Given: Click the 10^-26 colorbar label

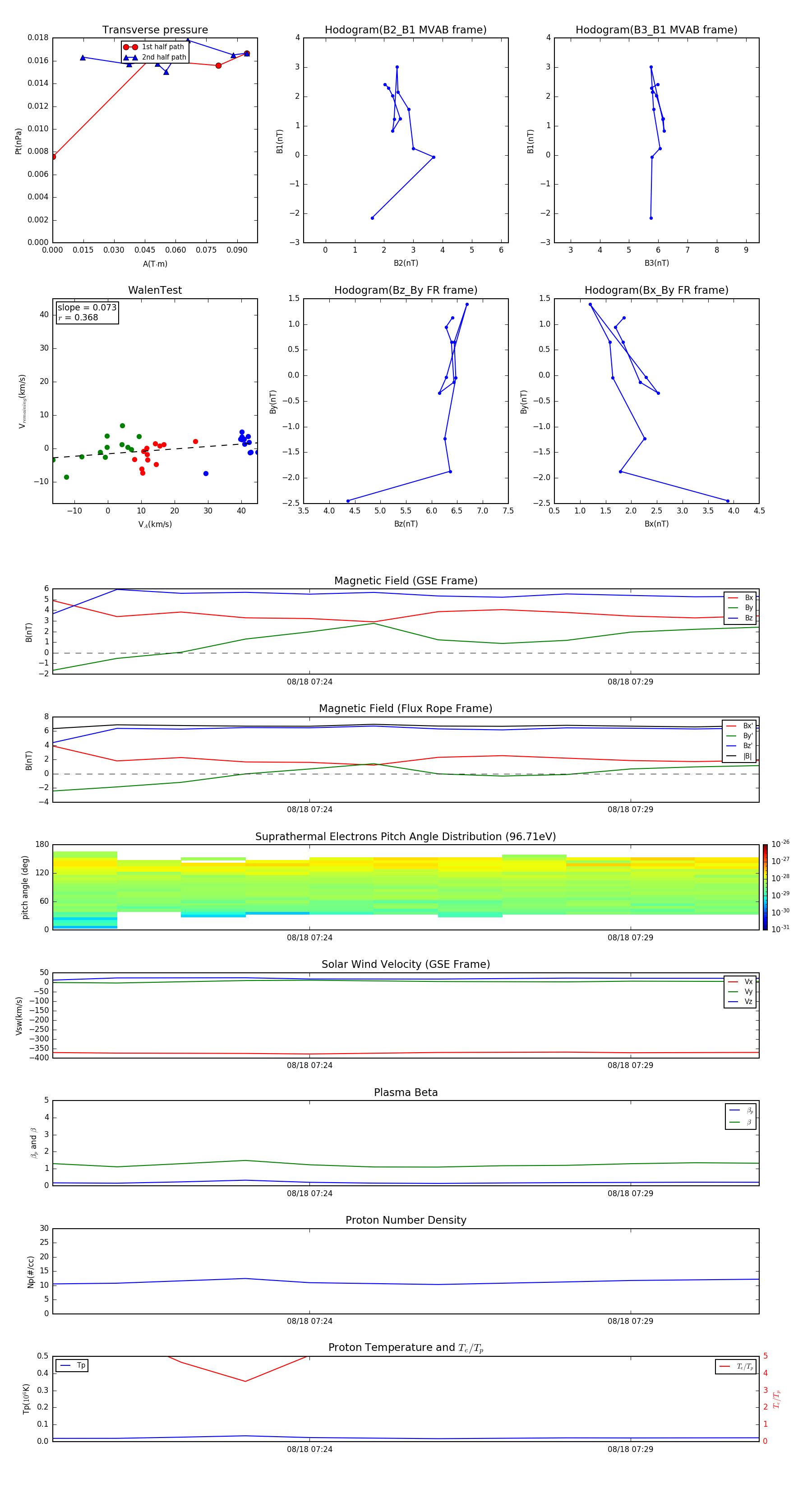Looking at the screenshot, I should point(780,844).
